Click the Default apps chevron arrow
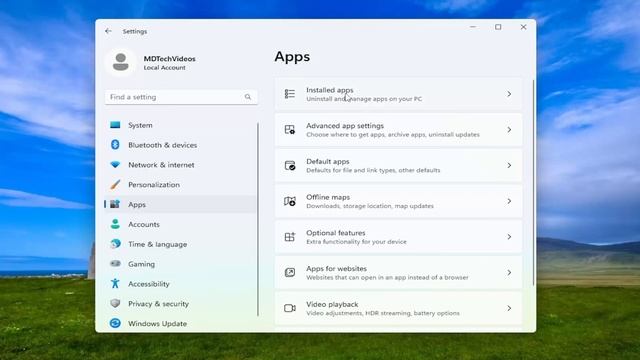Screen dimensions: 640x360 tap(509, 165)
